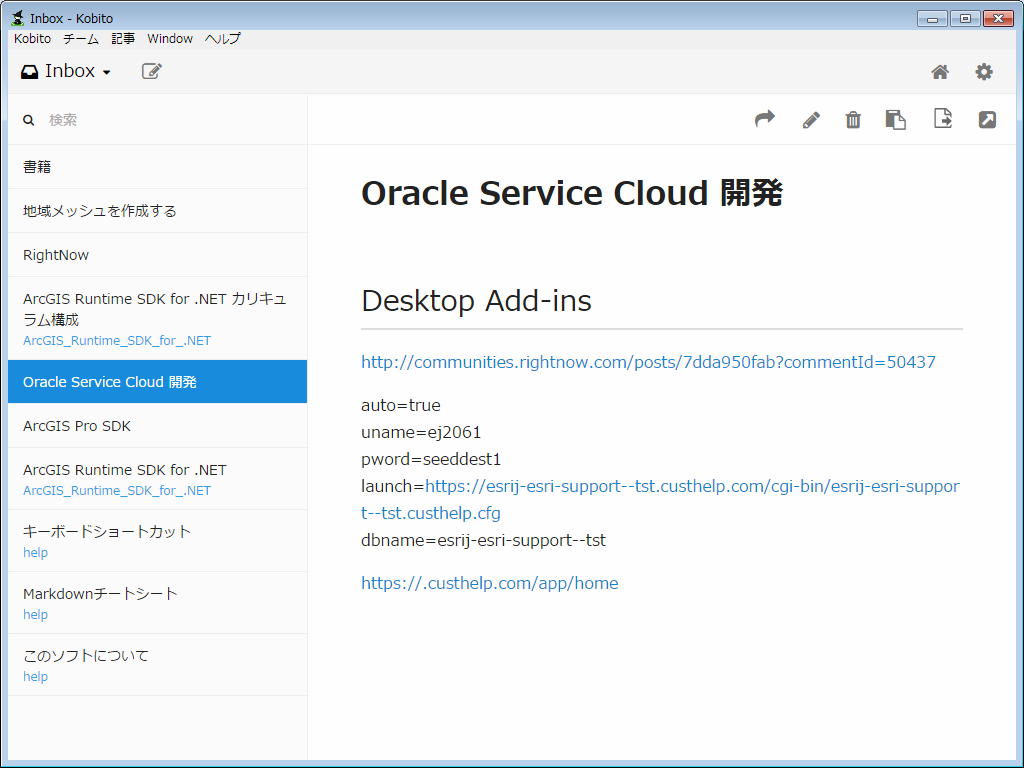Open the custhelp.com/app/home link
The width and height of the screenshot is (1024, 768).
tap(490, 583)
